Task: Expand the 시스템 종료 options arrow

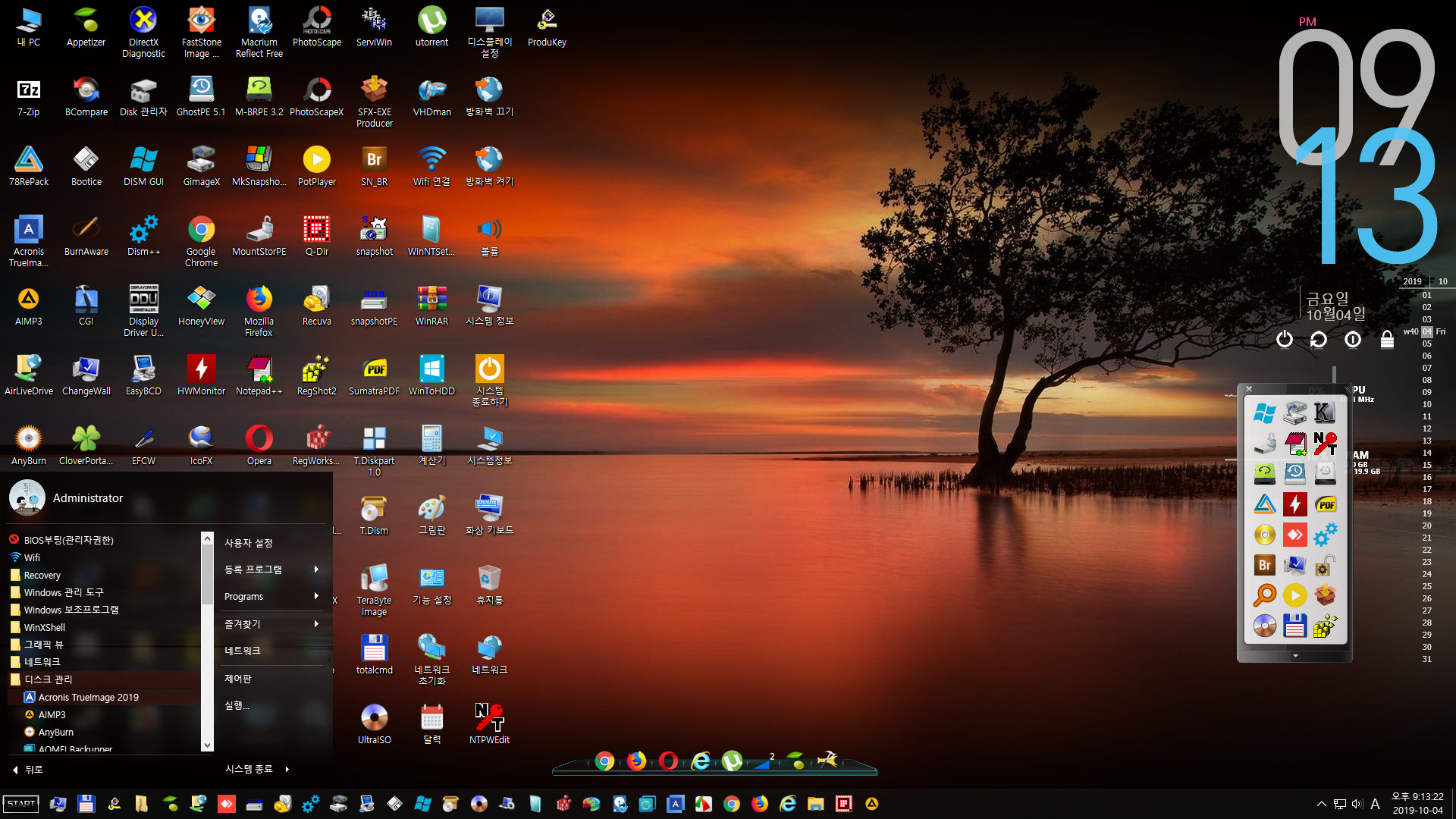Action: [x=287, y=769]
